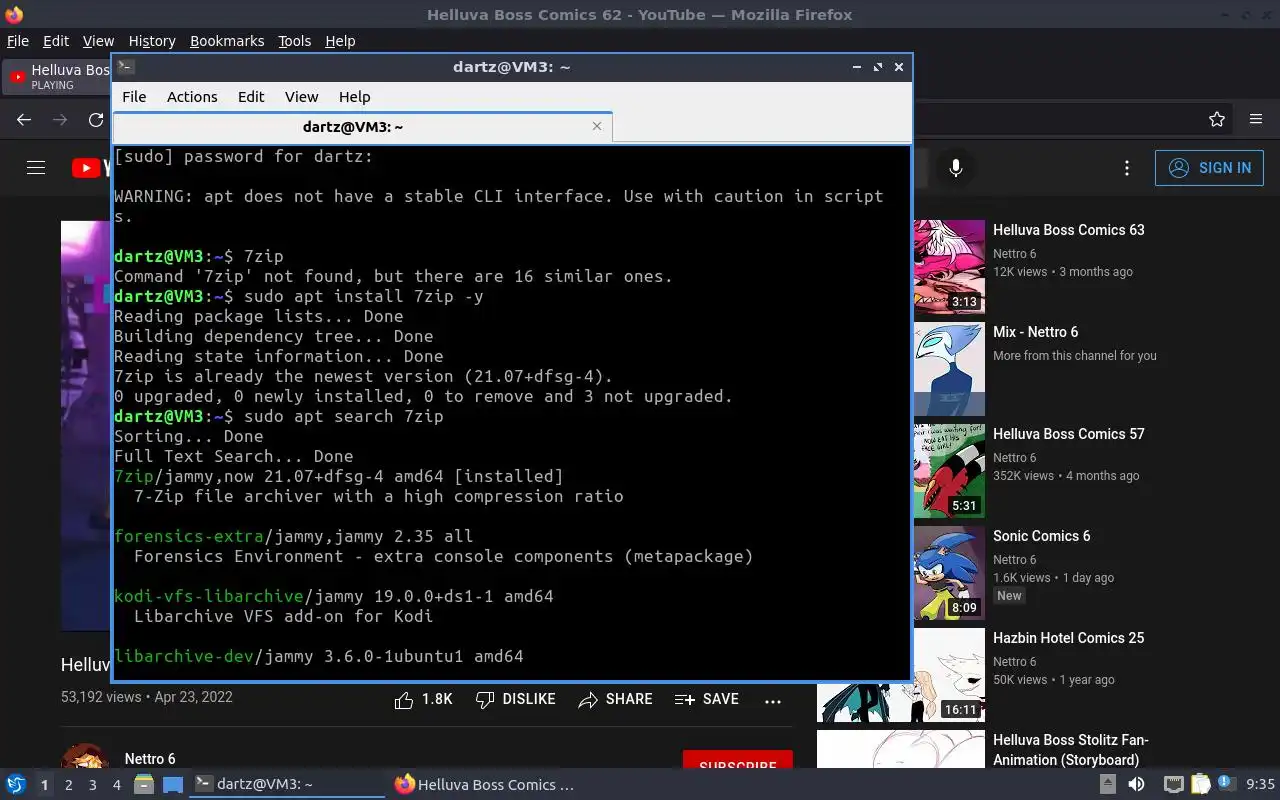Image resolution: width=1280 pixels, height=800 pixels.
Task: Click the network status tray icon
Action: click(x=1174, y=784)
